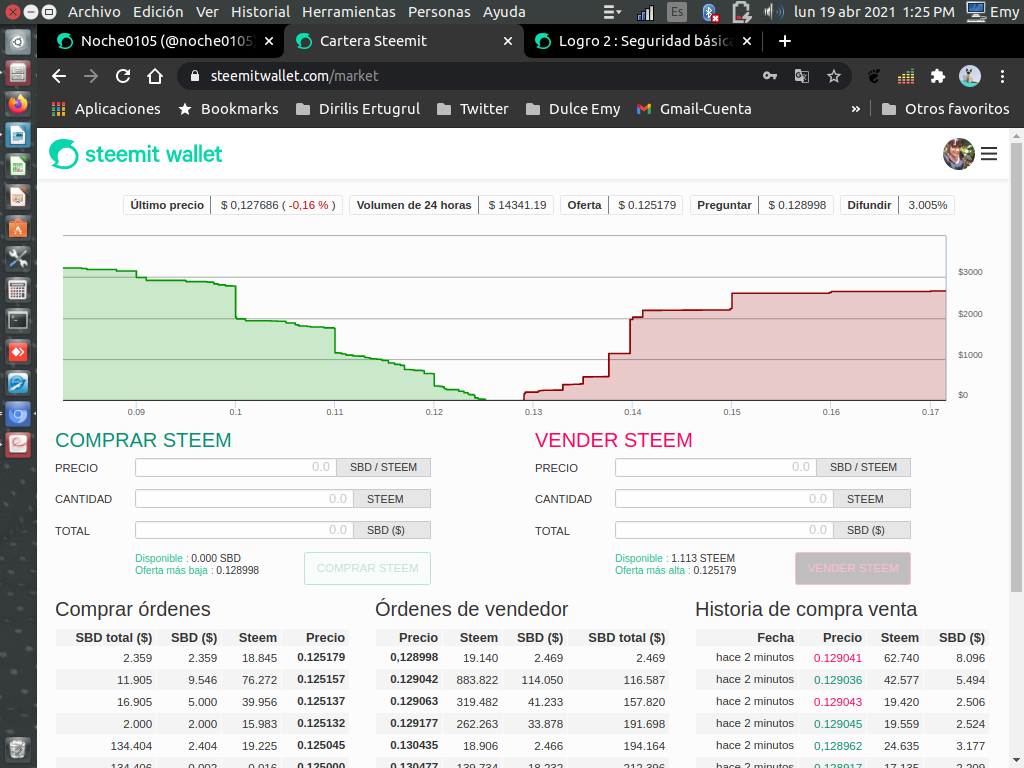1024x768 pixels.
Task: Click the COMPRAR STEEM button
Action: point(367,568)
